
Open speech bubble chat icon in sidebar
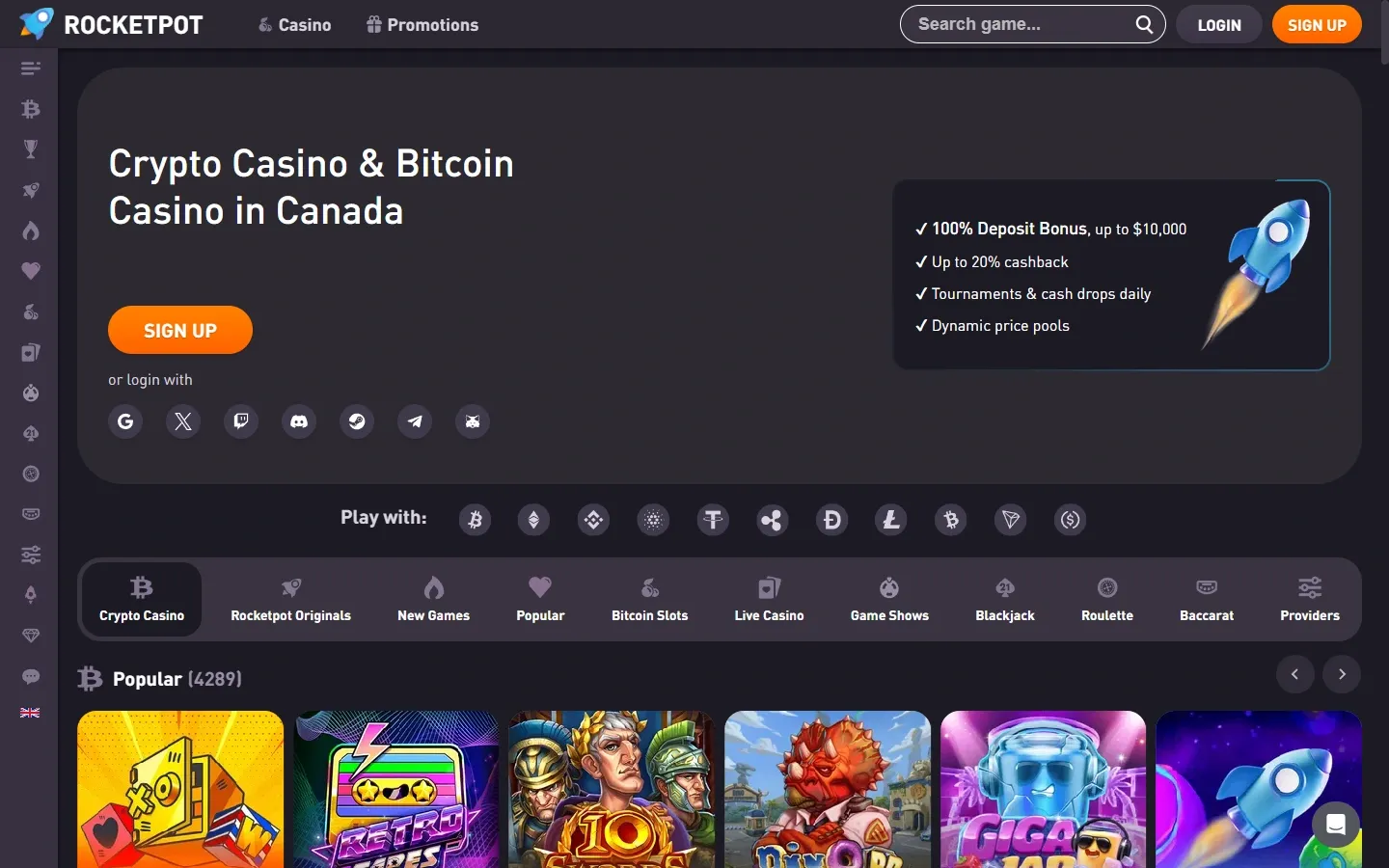click(31, 676)
